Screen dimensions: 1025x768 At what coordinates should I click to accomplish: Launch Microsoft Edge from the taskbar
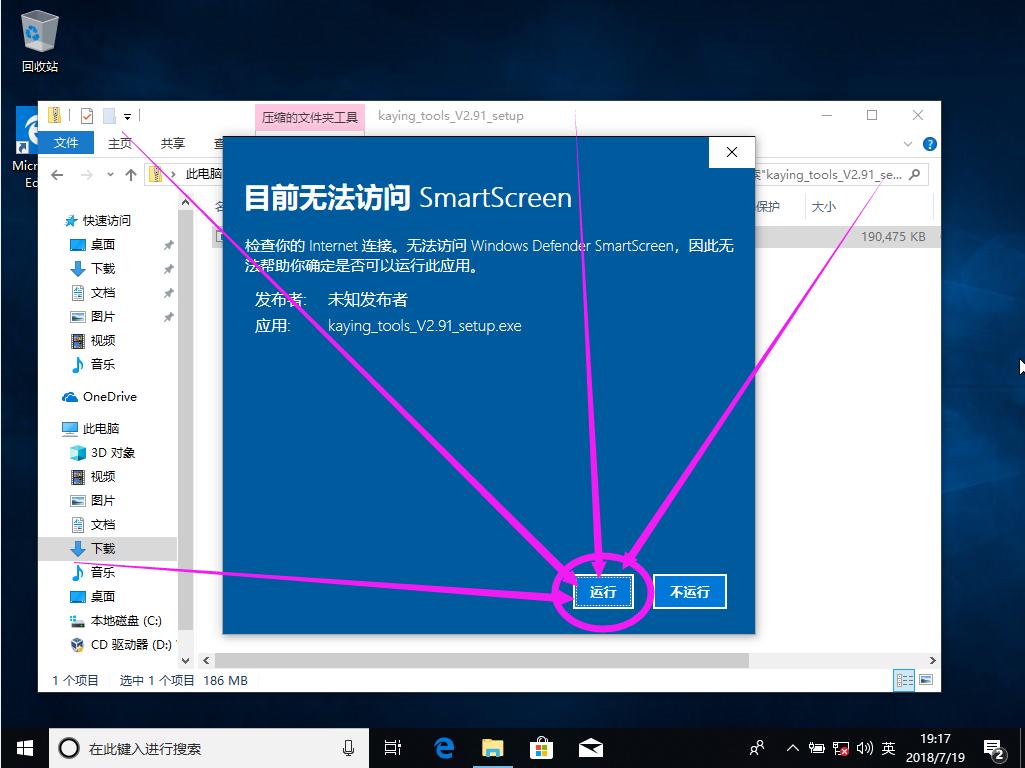[442, 747]
